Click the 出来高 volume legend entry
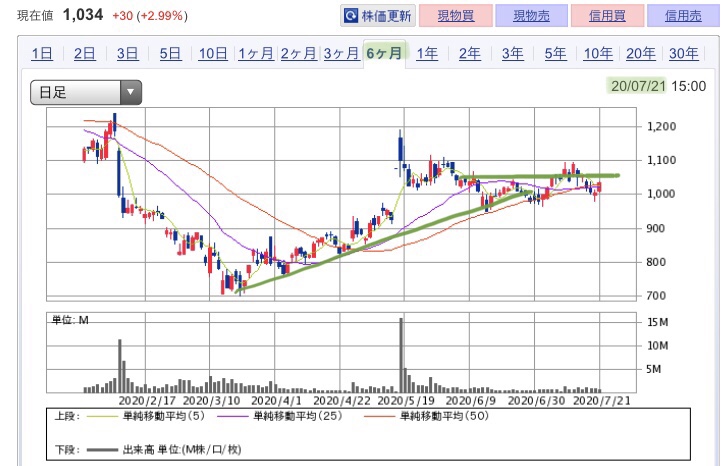 [x=164, y=450]
